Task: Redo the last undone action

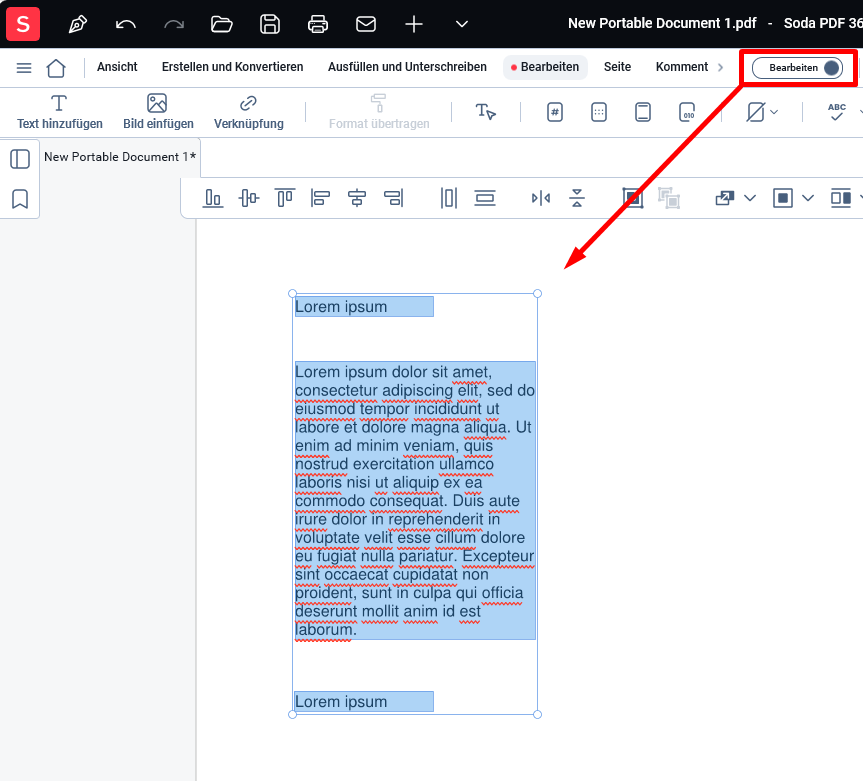Action: click(x=174, y=24)
